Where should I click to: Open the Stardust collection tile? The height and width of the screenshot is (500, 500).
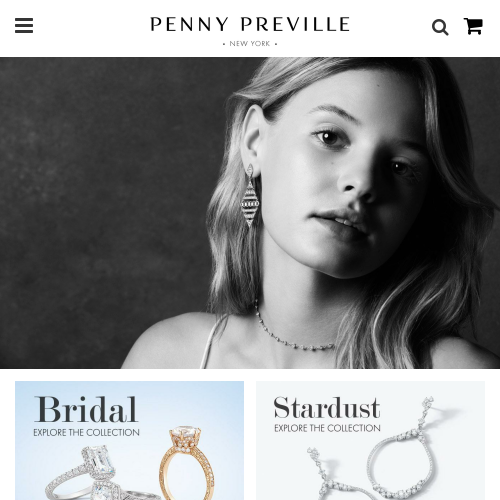pos(370,440)
